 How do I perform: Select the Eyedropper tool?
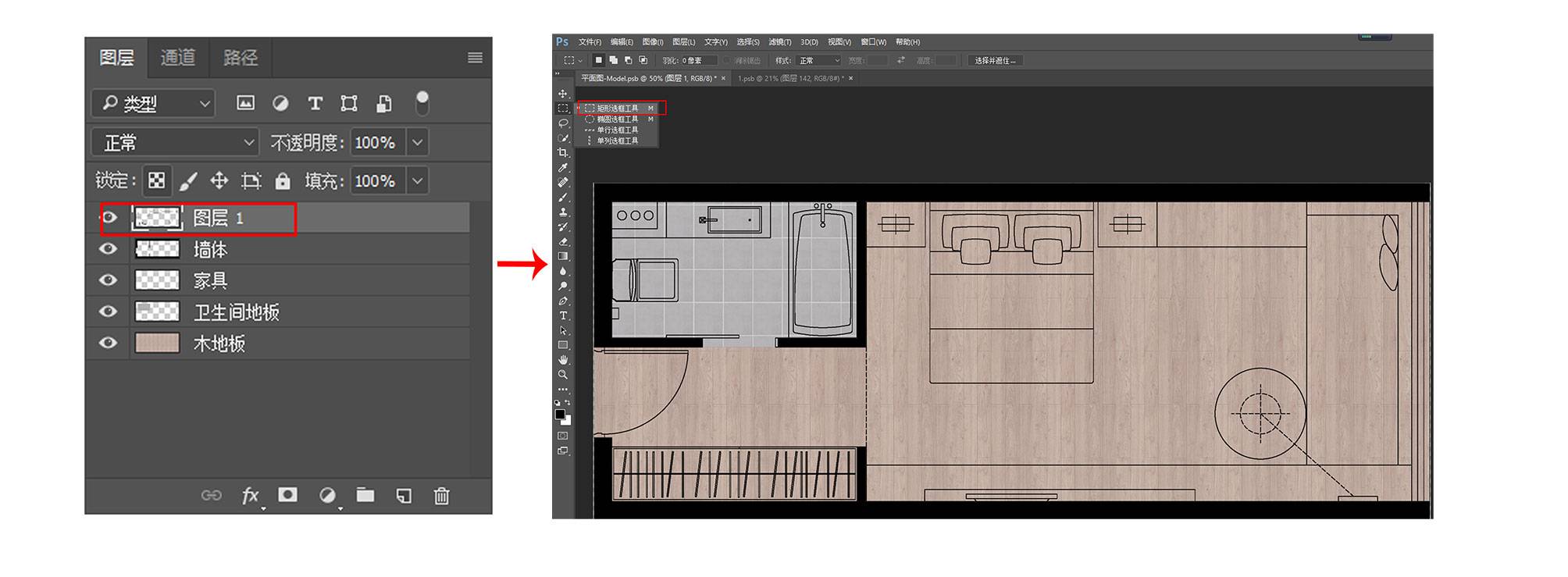pos(562,167)
